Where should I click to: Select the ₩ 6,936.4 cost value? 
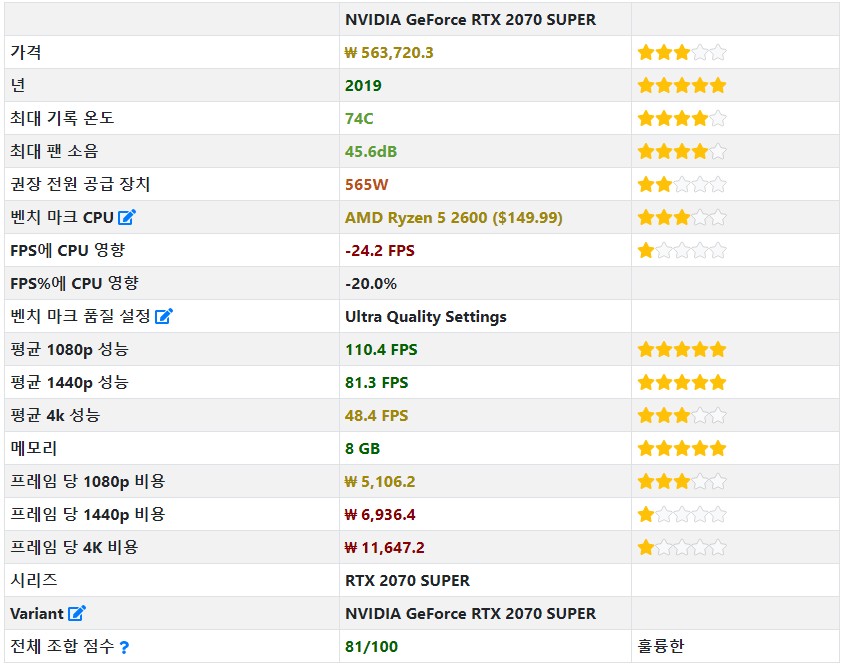[380, 515]
